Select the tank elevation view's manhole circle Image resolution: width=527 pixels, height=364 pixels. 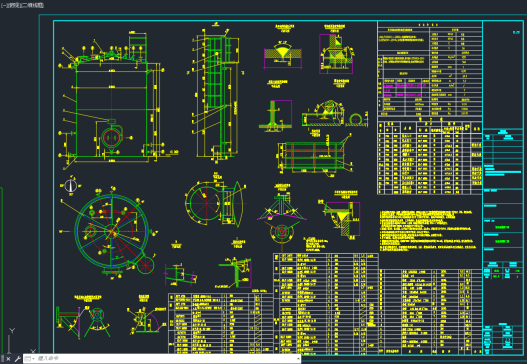(x=111, y=137)
